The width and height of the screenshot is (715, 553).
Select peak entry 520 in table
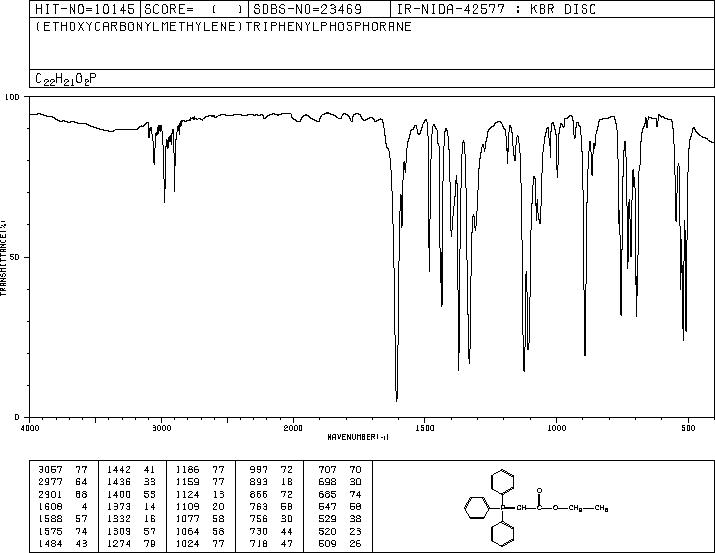pos(340,532)
